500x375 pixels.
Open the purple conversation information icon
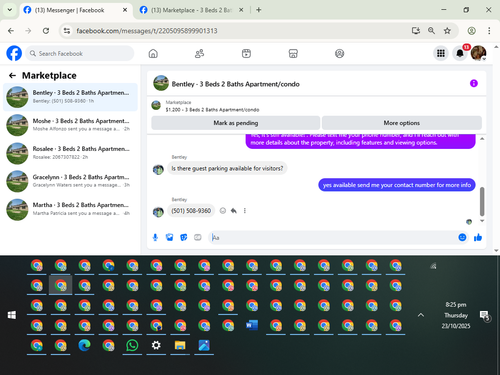[x=474, y=83]
